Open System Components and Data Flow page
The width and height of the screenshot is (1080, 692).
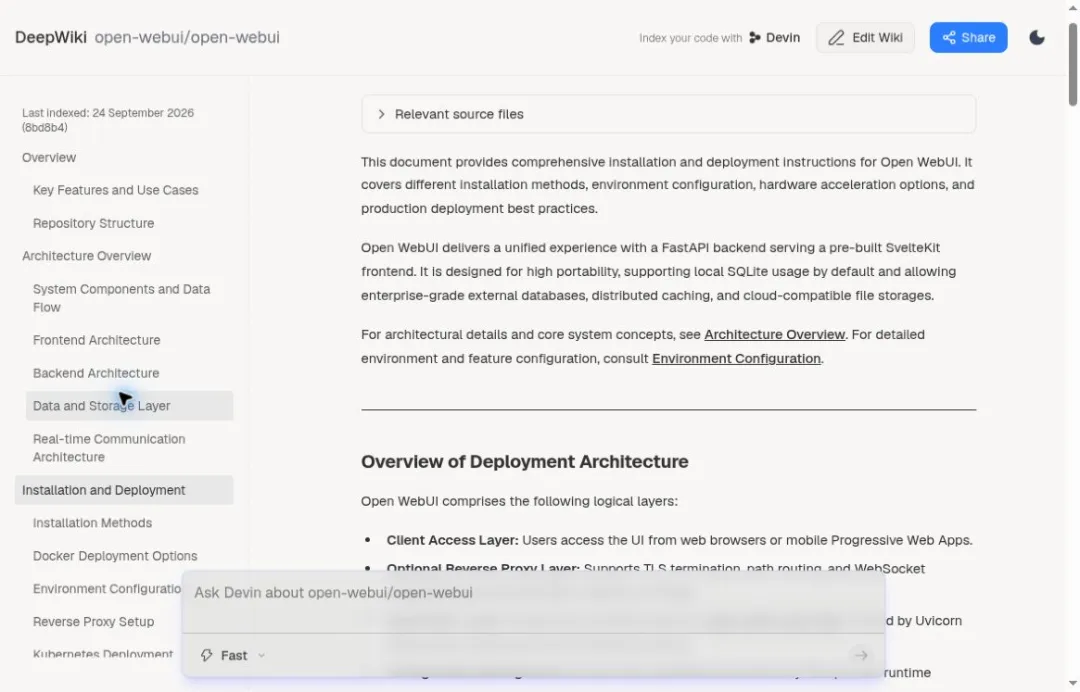[122, 298]
